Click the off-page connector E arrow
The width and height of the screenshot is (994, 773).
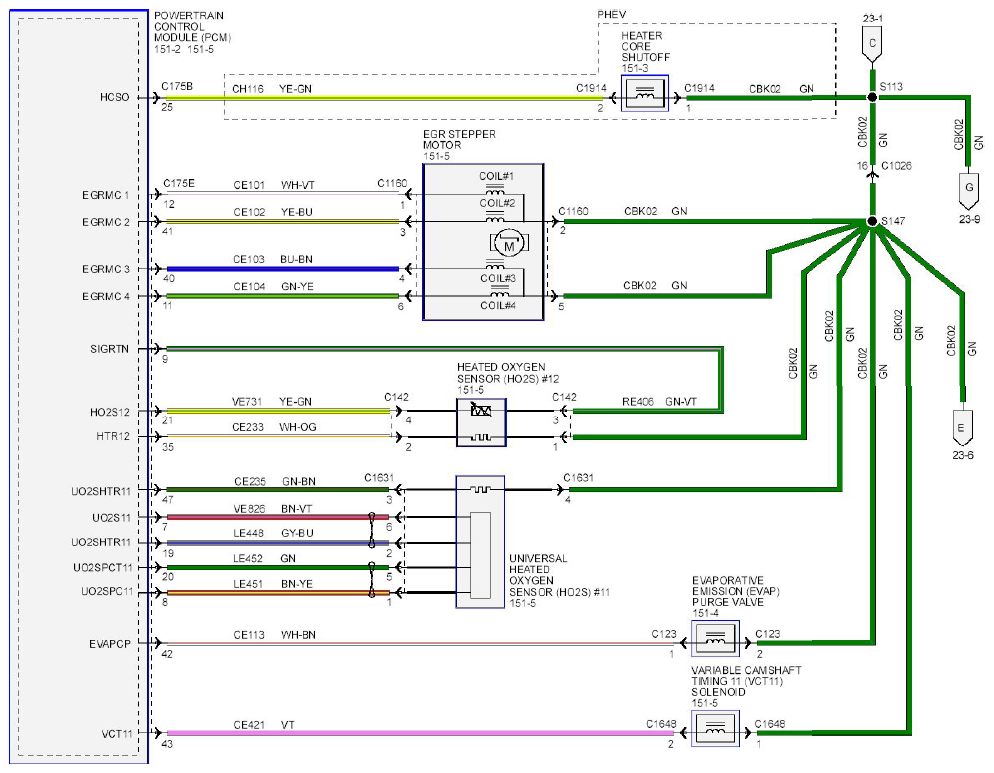coord(962,428)
